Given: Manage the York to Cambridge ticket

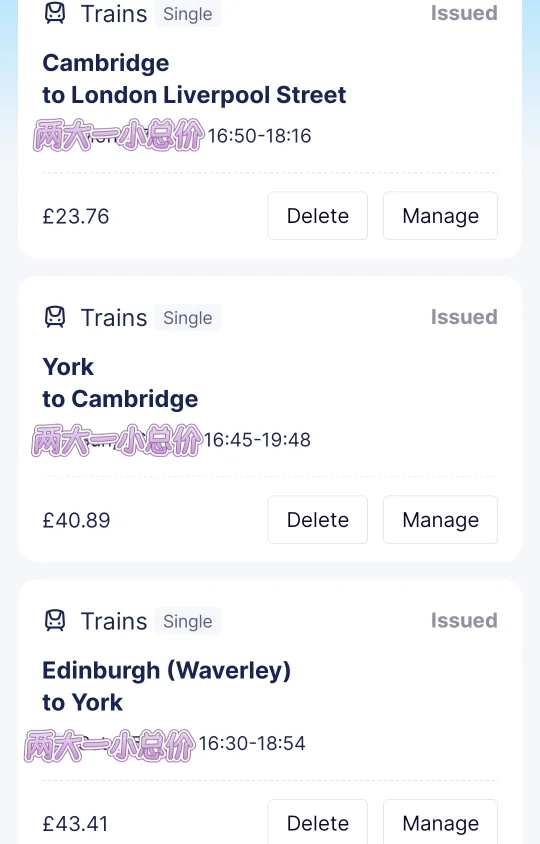Looking at the screenshot, I should point(440,519).
